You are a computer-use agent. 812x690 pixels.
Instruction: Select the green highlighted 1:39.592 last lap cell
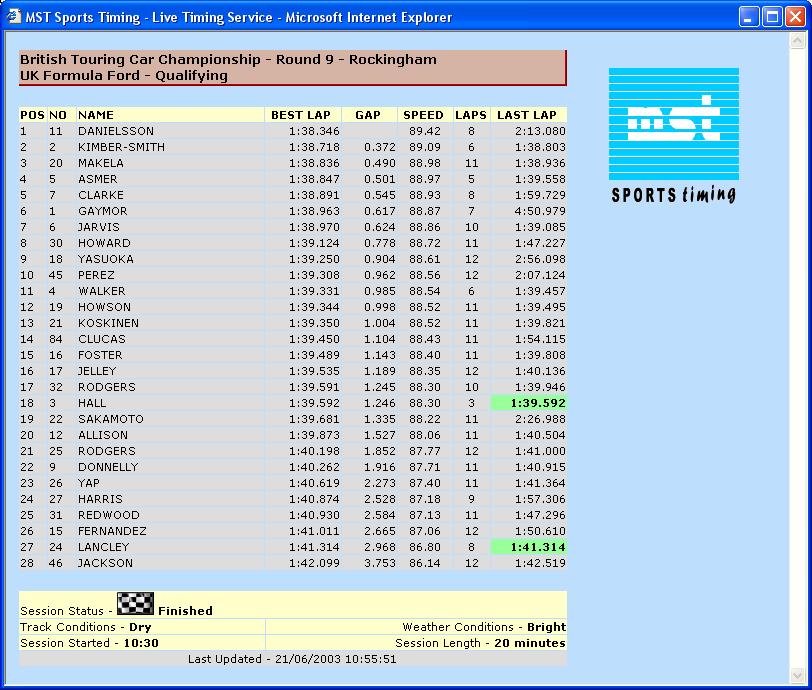tap(528, 403)
